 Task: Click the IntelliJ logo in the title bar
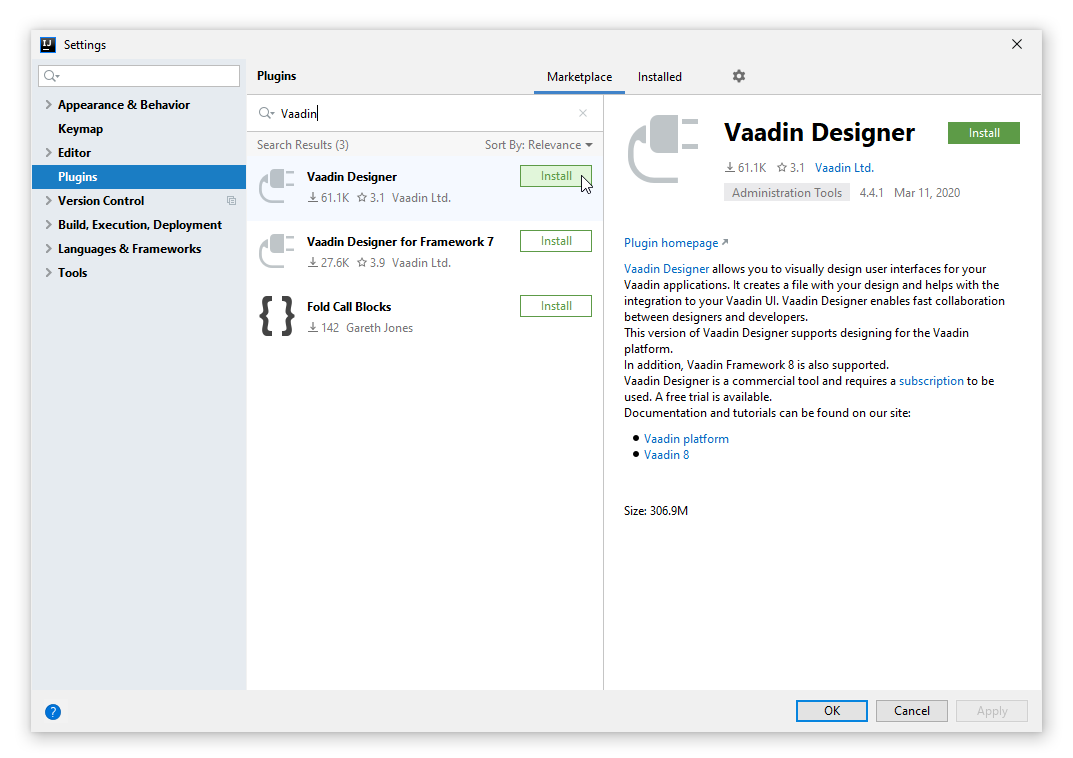click(47, 44)
